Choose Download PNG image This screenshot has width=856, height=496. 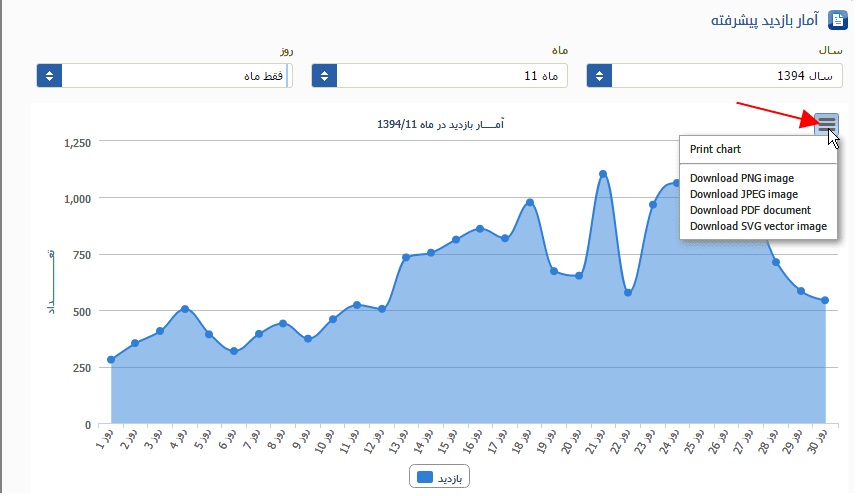(741, 178)
